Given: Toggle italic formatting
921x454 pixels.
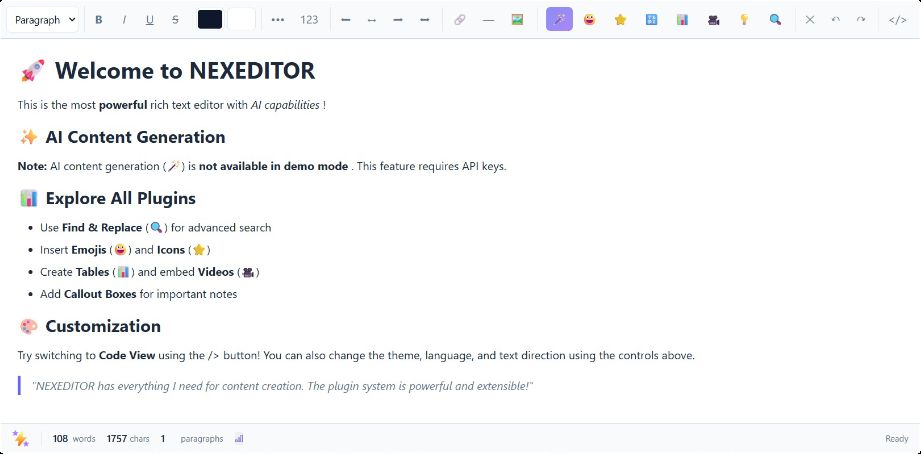Looking at the screenshot, I should (x=124, y=19).
